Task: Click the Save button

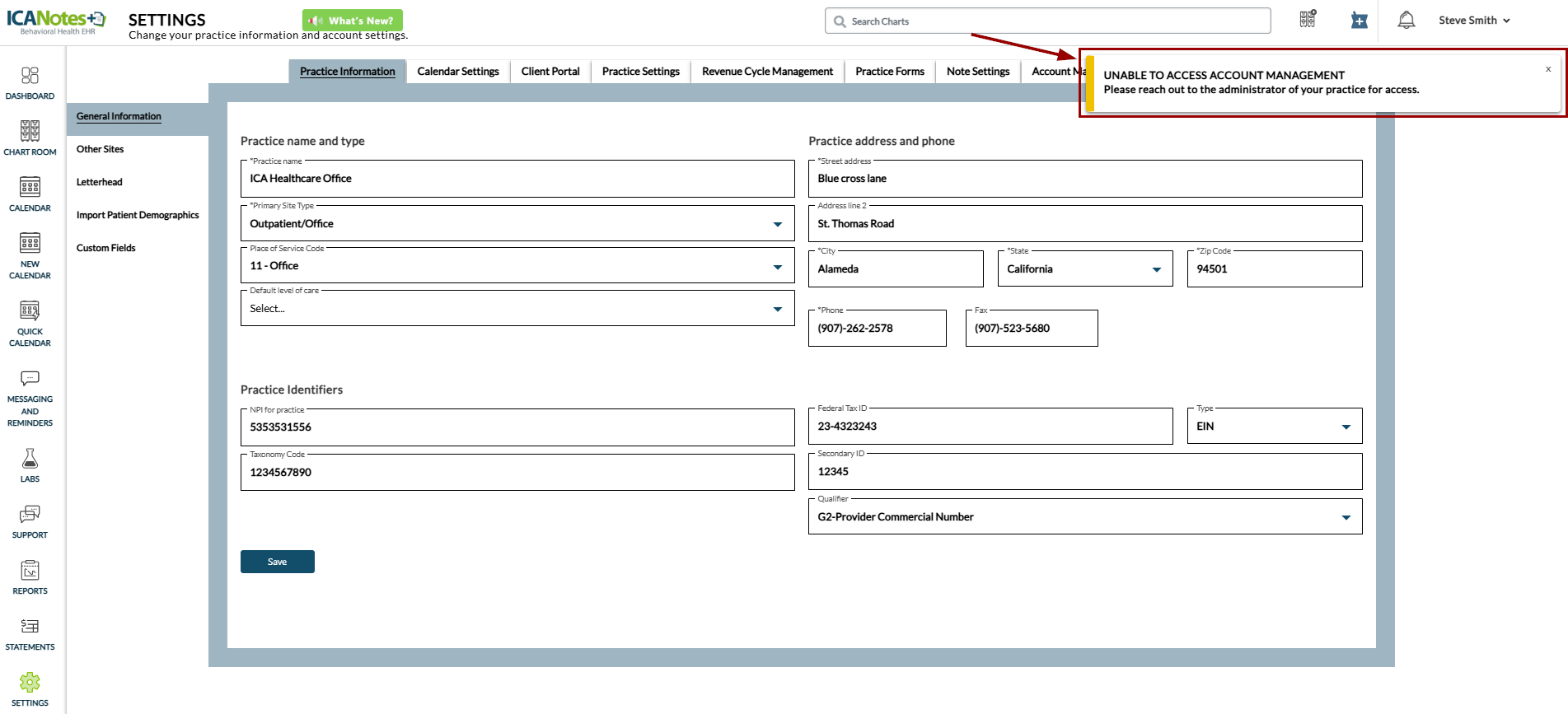Action: pos(277,562)
